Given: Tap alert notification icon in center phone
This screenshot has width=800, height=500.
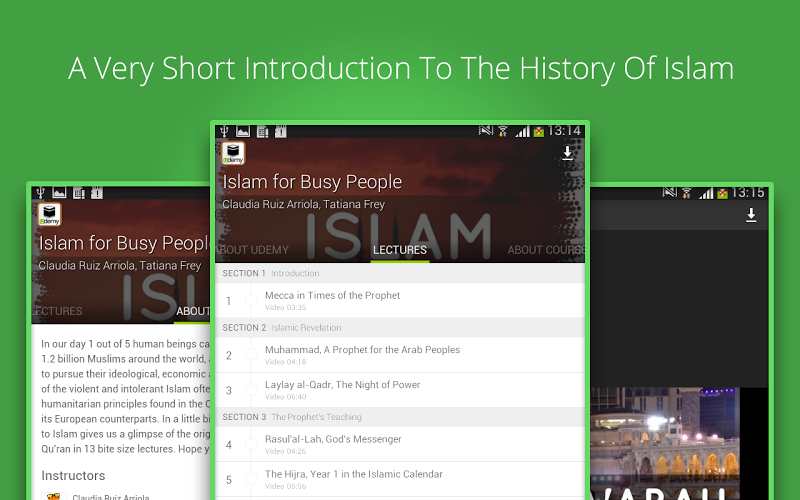Looking at the screenshot, I should click(281, 132).
